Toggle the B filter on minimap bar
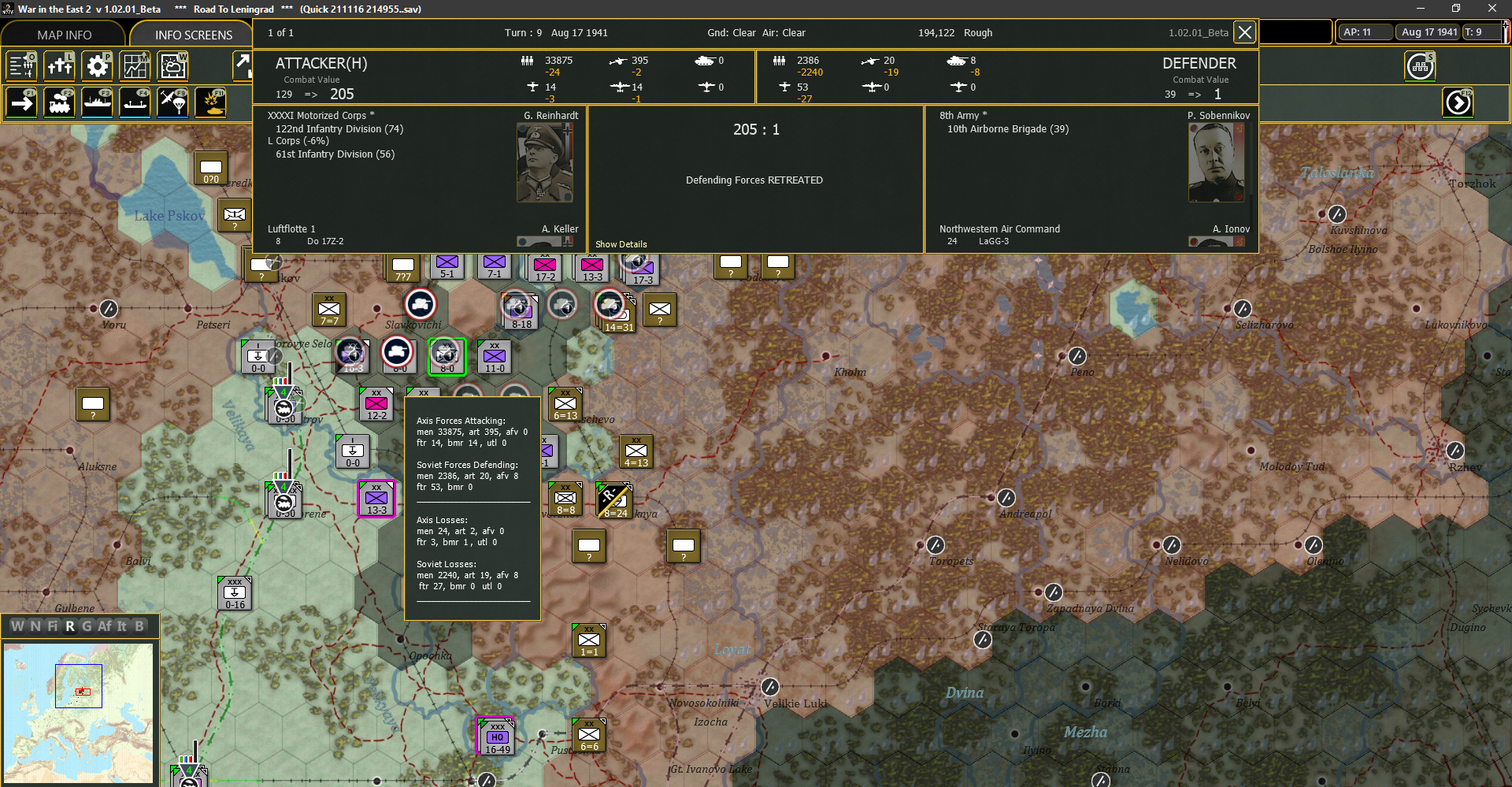The image size is (1512, 787). click(139, 626)
